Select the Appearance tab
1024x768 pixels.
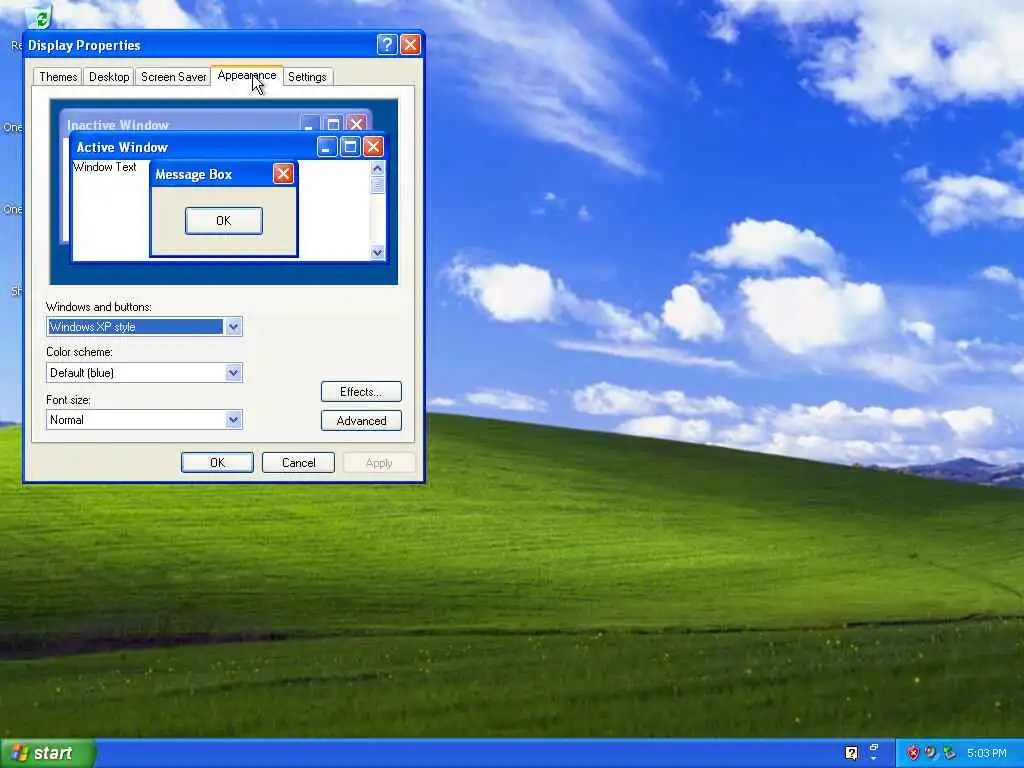[x=247, y=76]
